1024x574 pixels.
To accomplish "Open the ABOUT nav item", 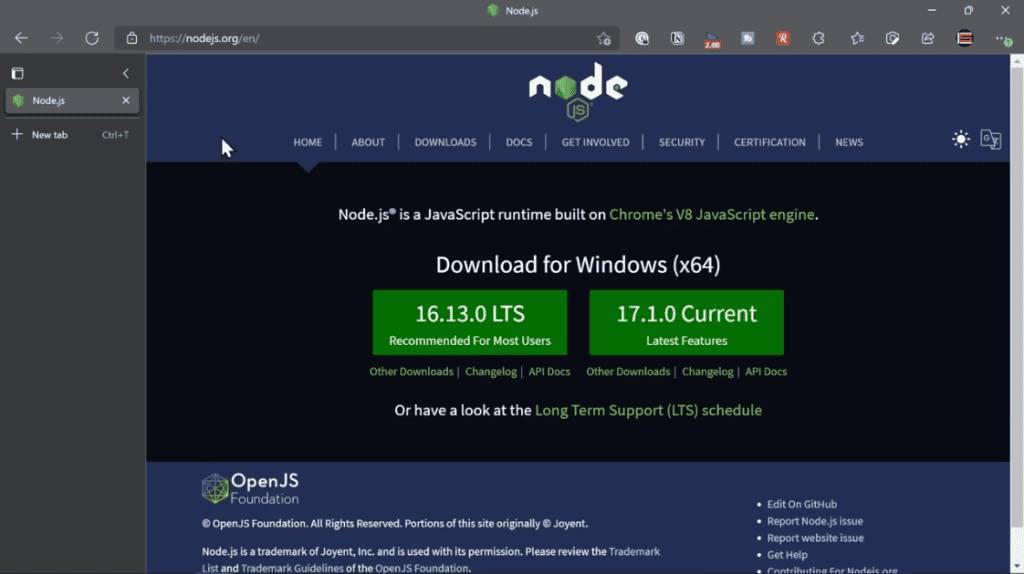I will click(368, 142).
